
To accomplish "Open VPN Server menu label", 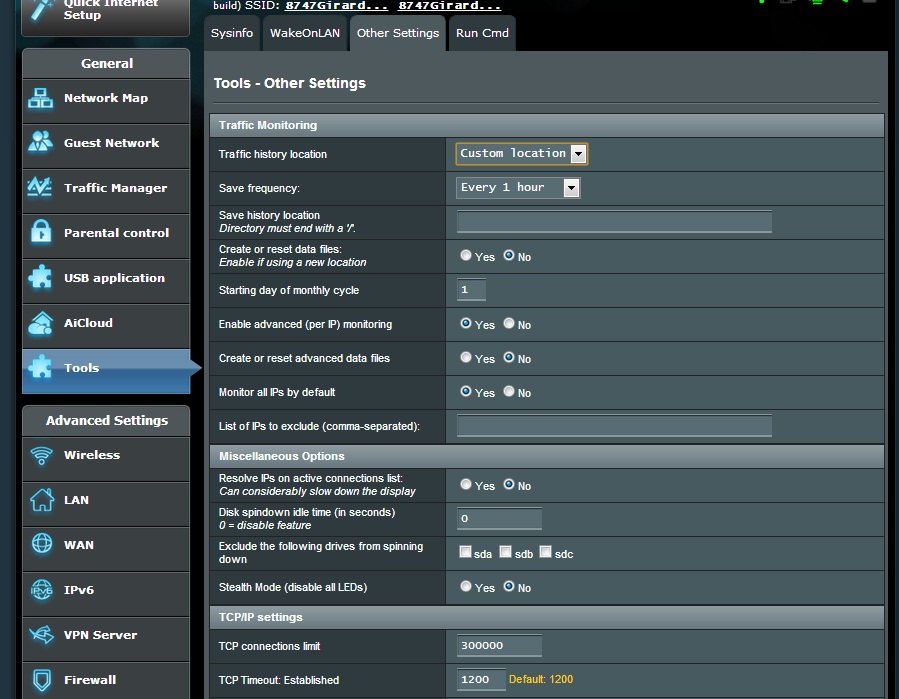I will (x=100, y=635).
